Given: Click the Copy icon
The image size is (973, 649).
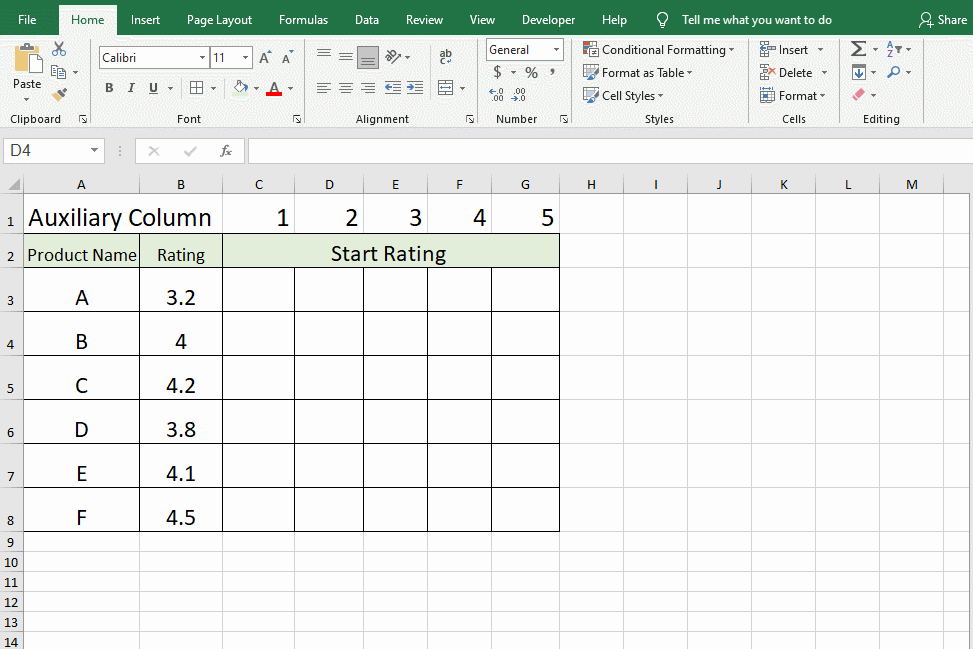Looking at the screenshot, I should tap(58, 72).
